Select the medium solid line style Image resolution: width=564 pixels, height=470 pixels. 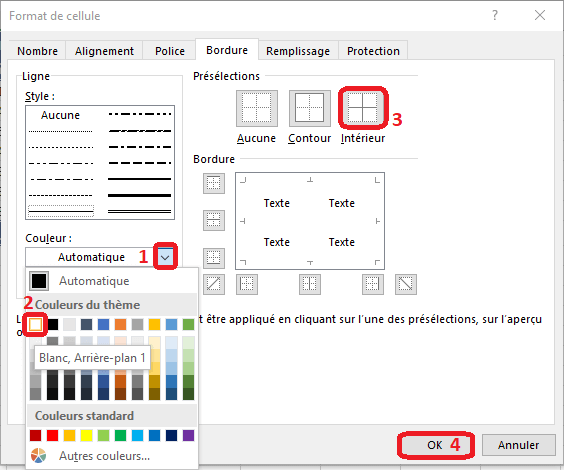140,179
